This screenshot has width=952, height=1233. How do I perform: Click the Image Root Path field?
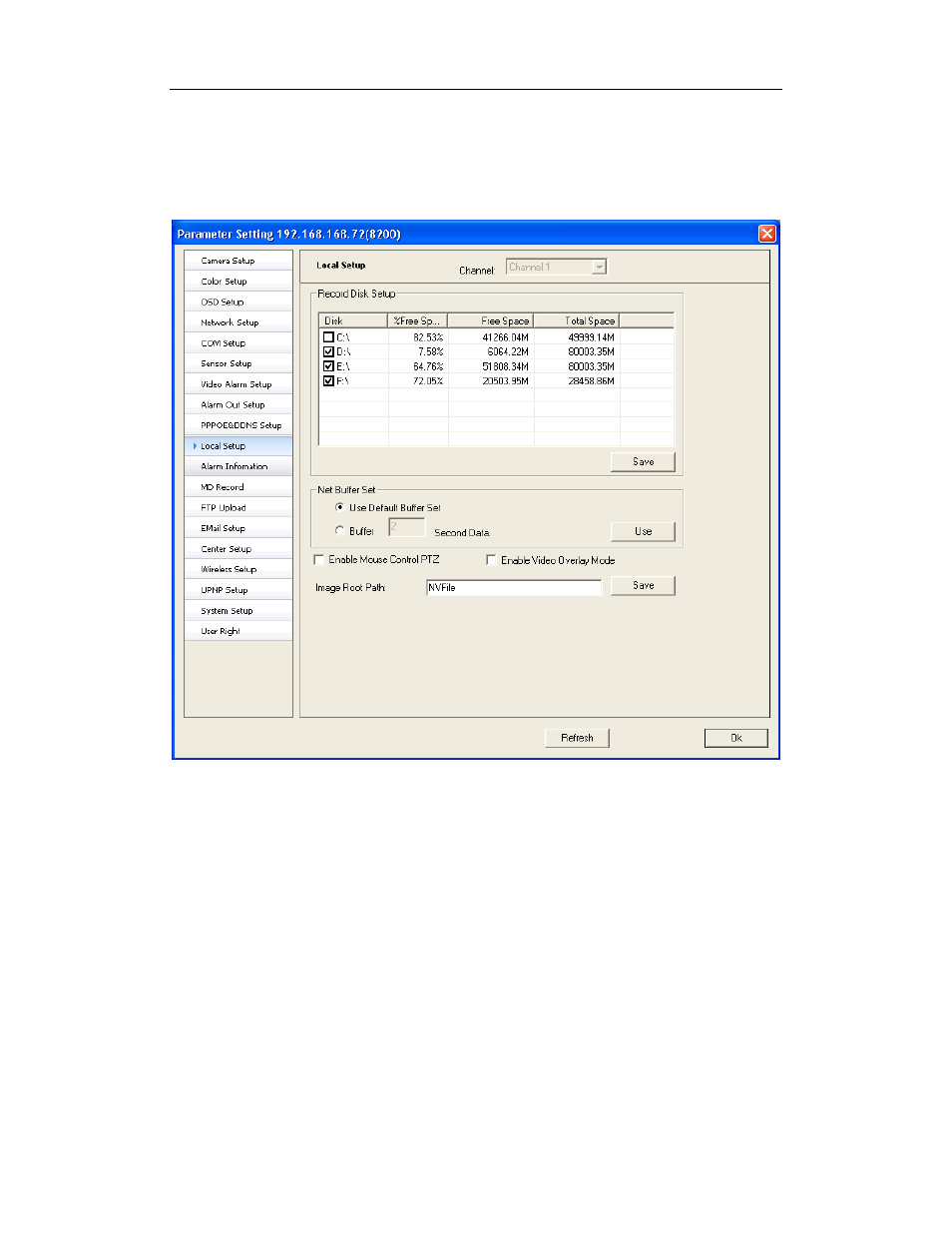514,587
